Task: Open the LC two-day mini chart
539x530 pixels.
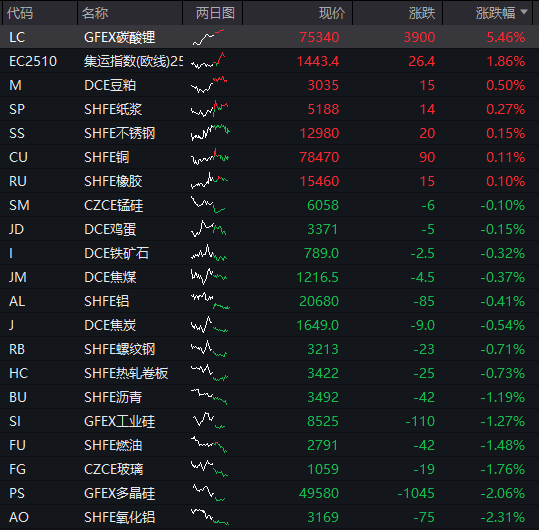Action: 209,37
